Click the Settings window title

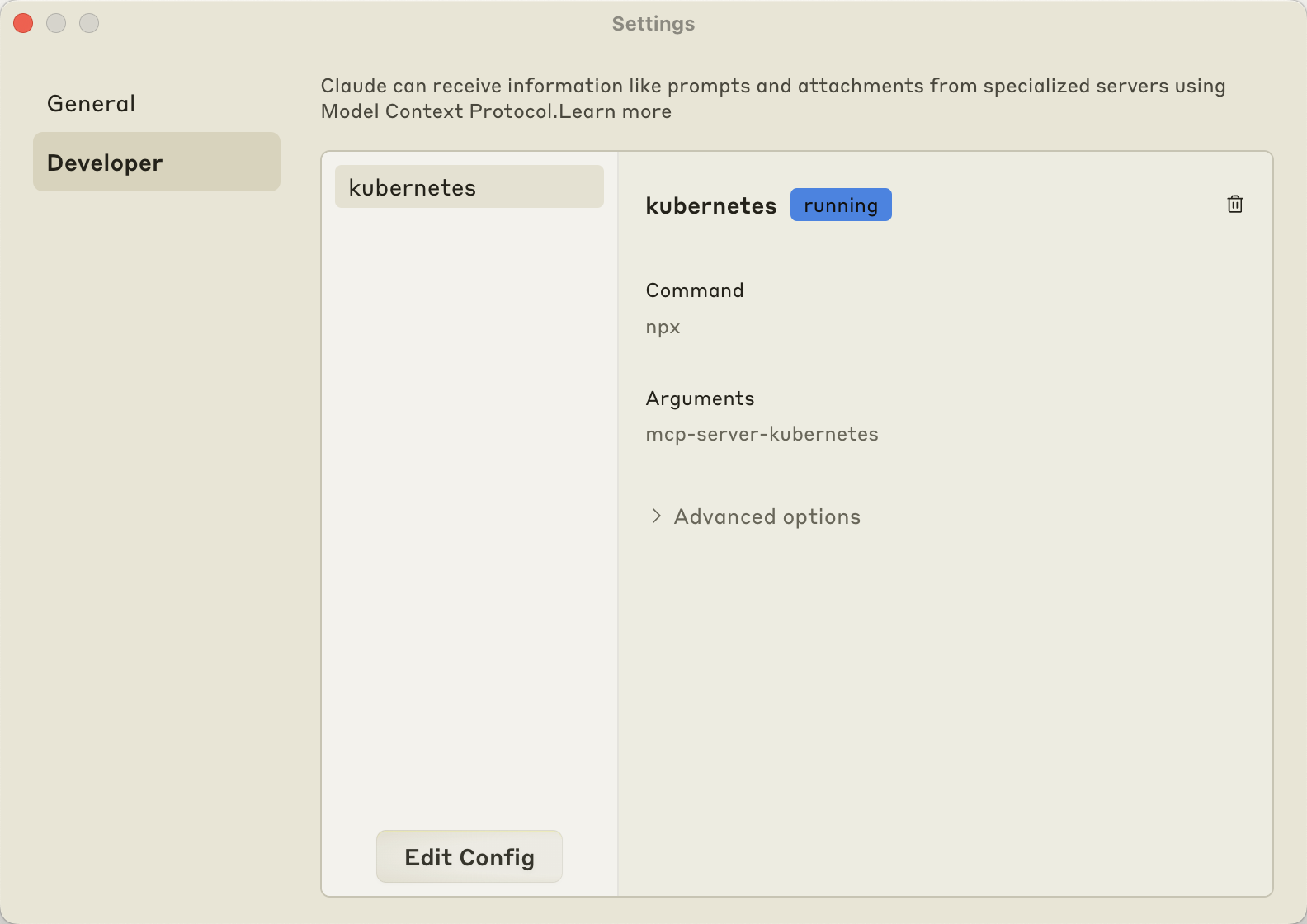[x=653, y=24]
